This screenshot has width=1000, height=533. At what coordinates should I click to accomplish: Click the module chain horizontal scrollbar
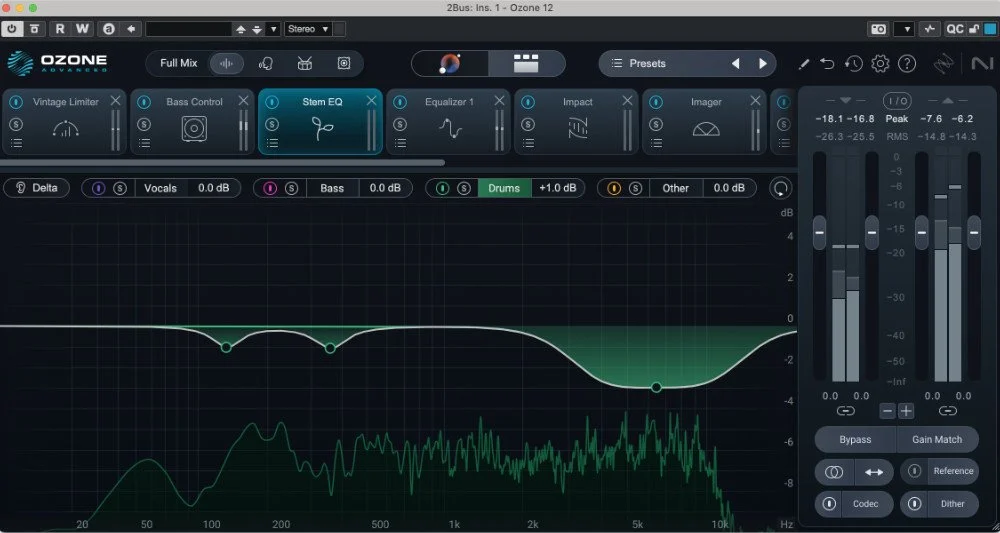223,163
